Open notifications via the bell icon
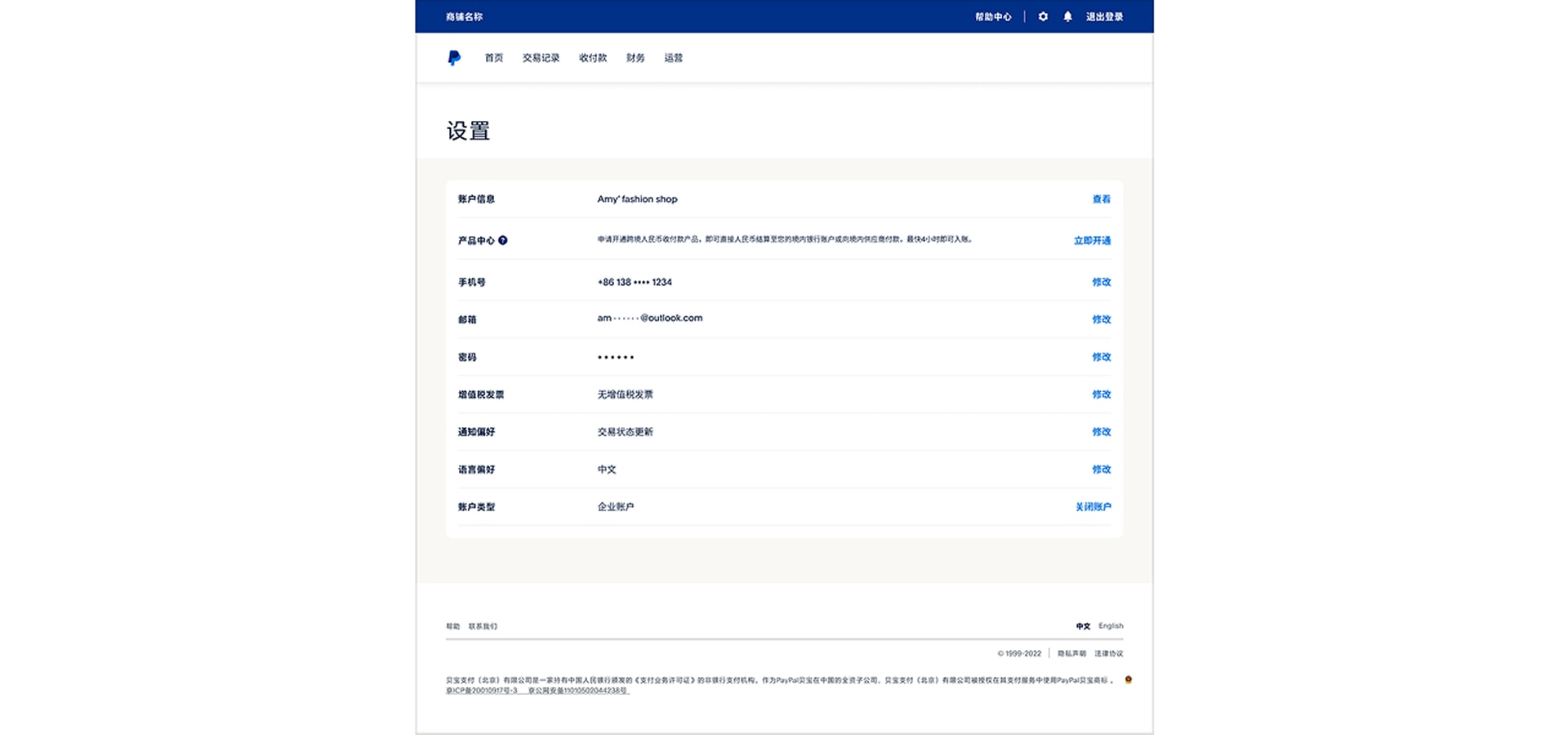 click(1067, 16)
